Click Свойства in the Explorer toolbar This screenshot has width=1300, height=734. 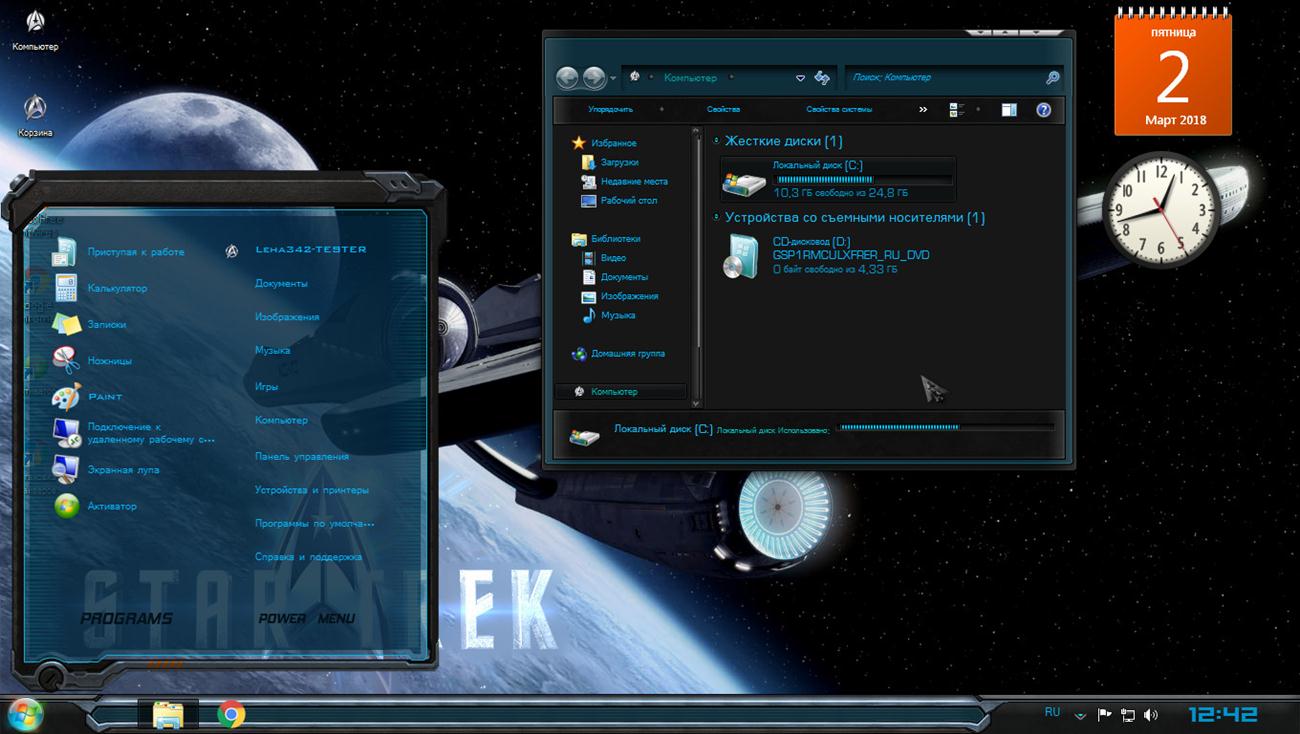click(x=723, y=109)
